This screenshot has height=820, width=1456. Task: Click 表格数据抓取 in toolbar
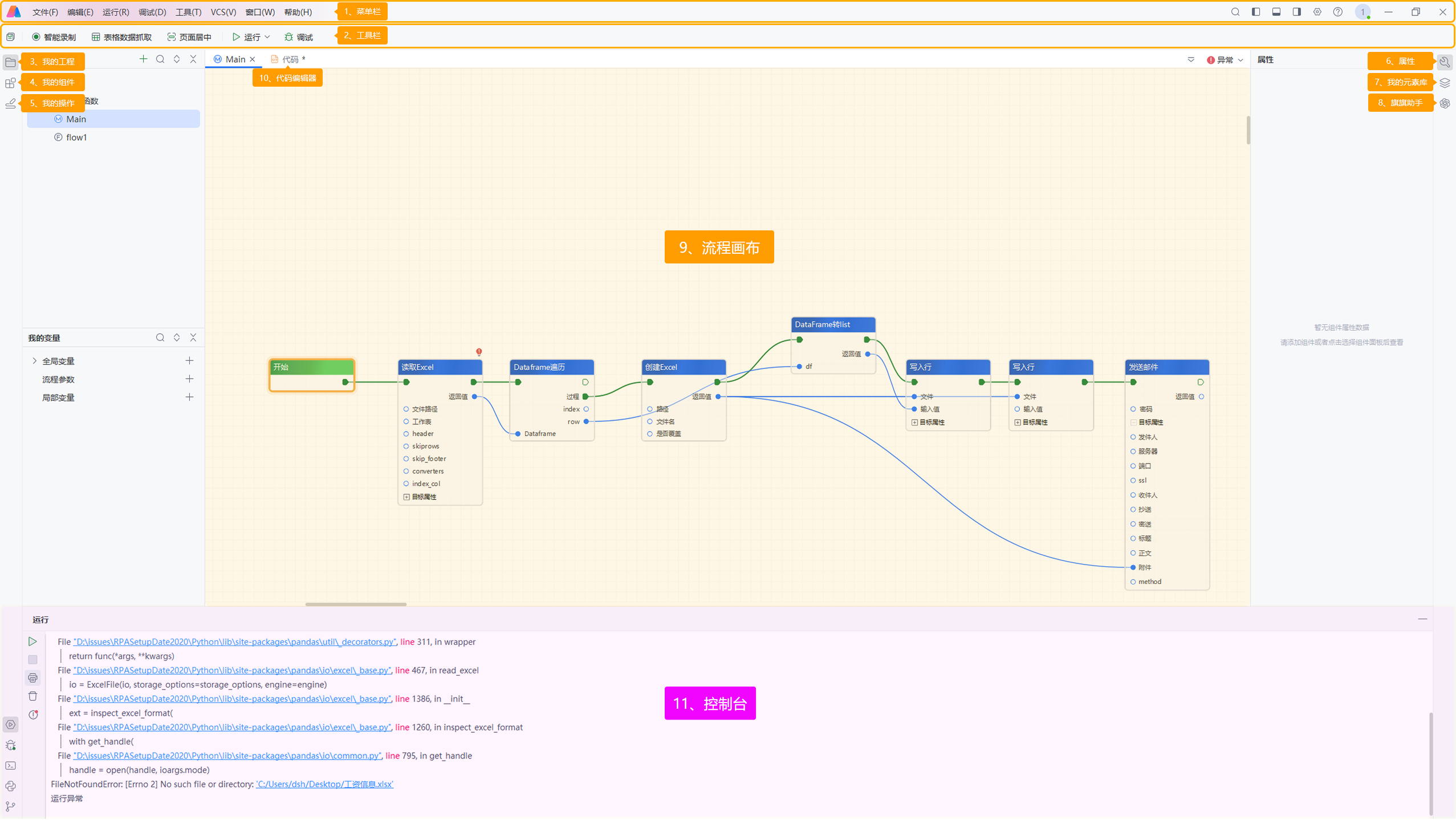point(121,37)
